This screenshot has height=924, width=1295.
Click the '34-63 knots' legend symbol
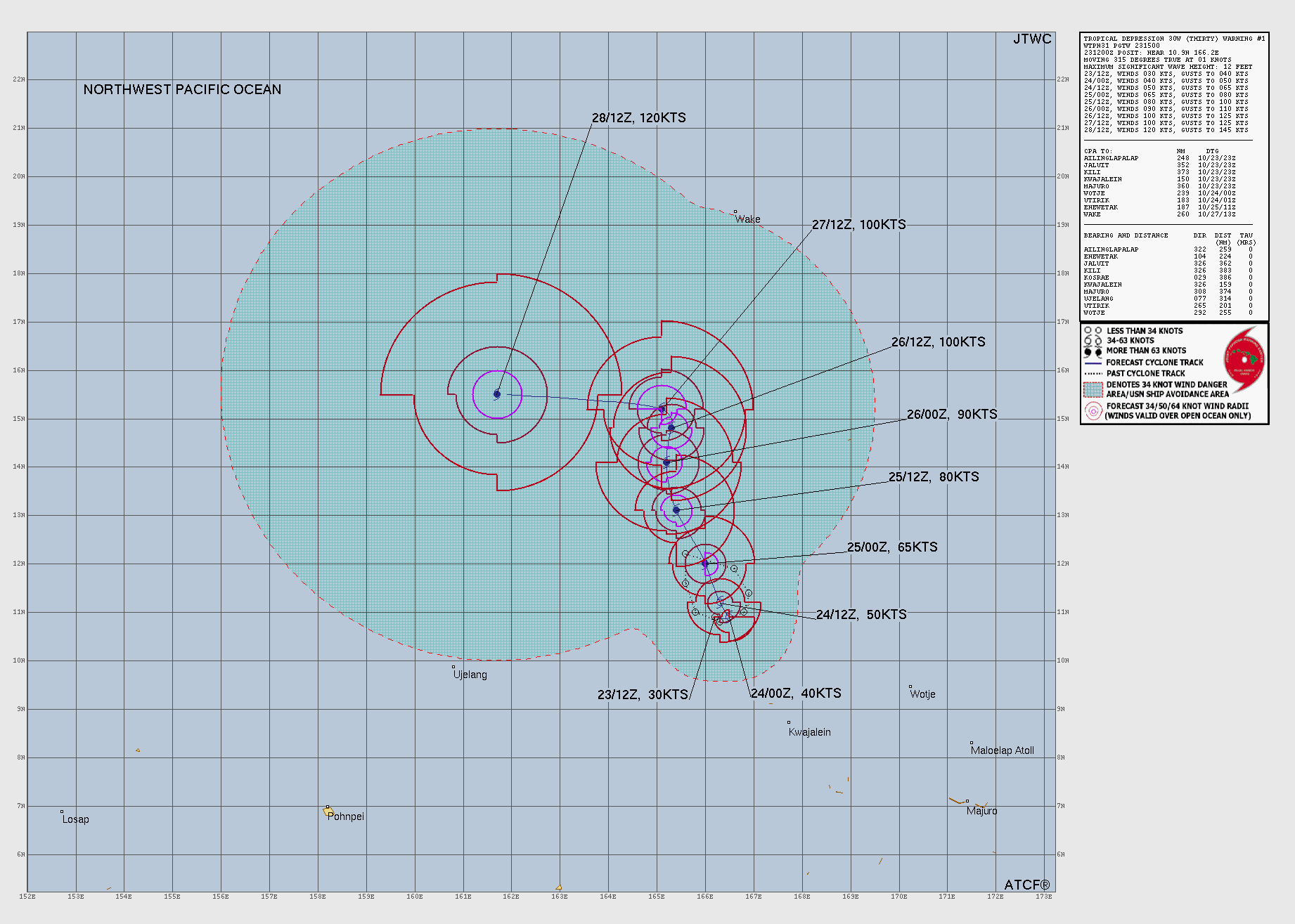1093,341
